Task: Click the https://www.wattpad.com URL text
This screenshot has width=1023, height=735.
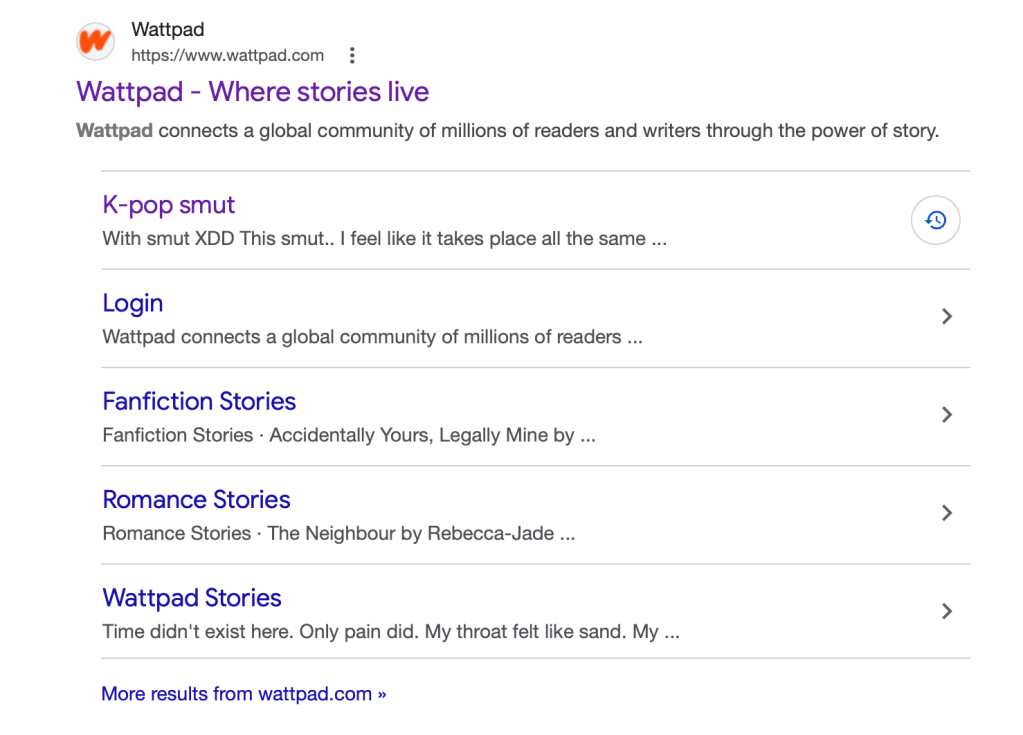Action: pos(227,56)
